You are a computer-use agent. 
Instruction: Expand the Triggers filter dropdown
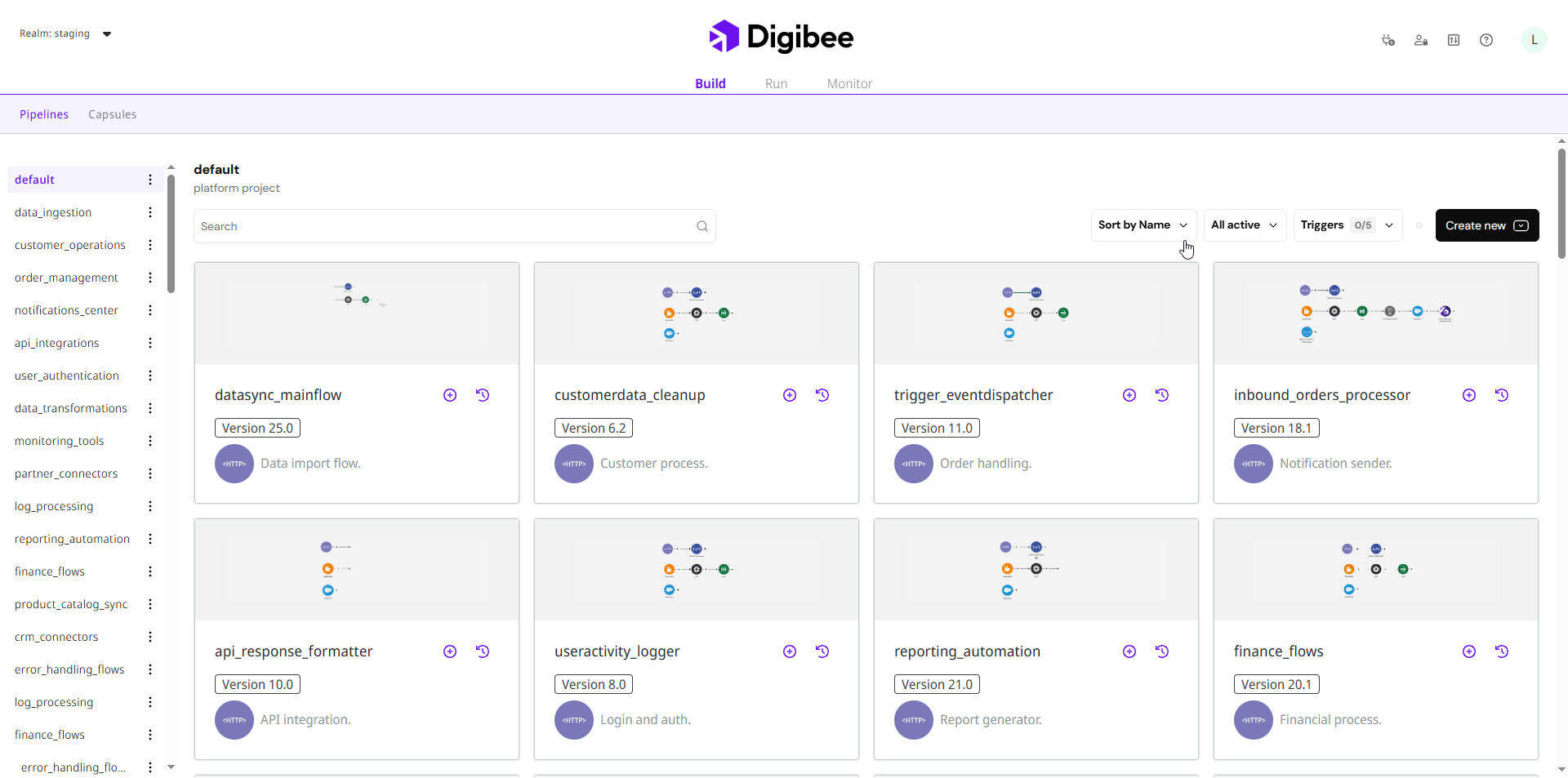point(1347,225)
